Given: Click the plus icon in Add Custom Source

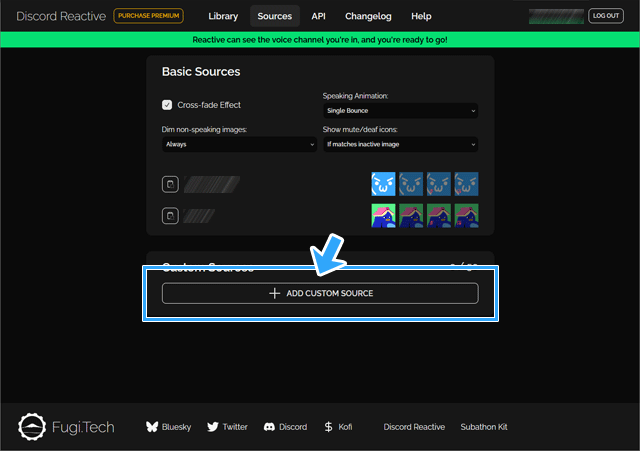Looking at the screenshot, I should point(275,293).
